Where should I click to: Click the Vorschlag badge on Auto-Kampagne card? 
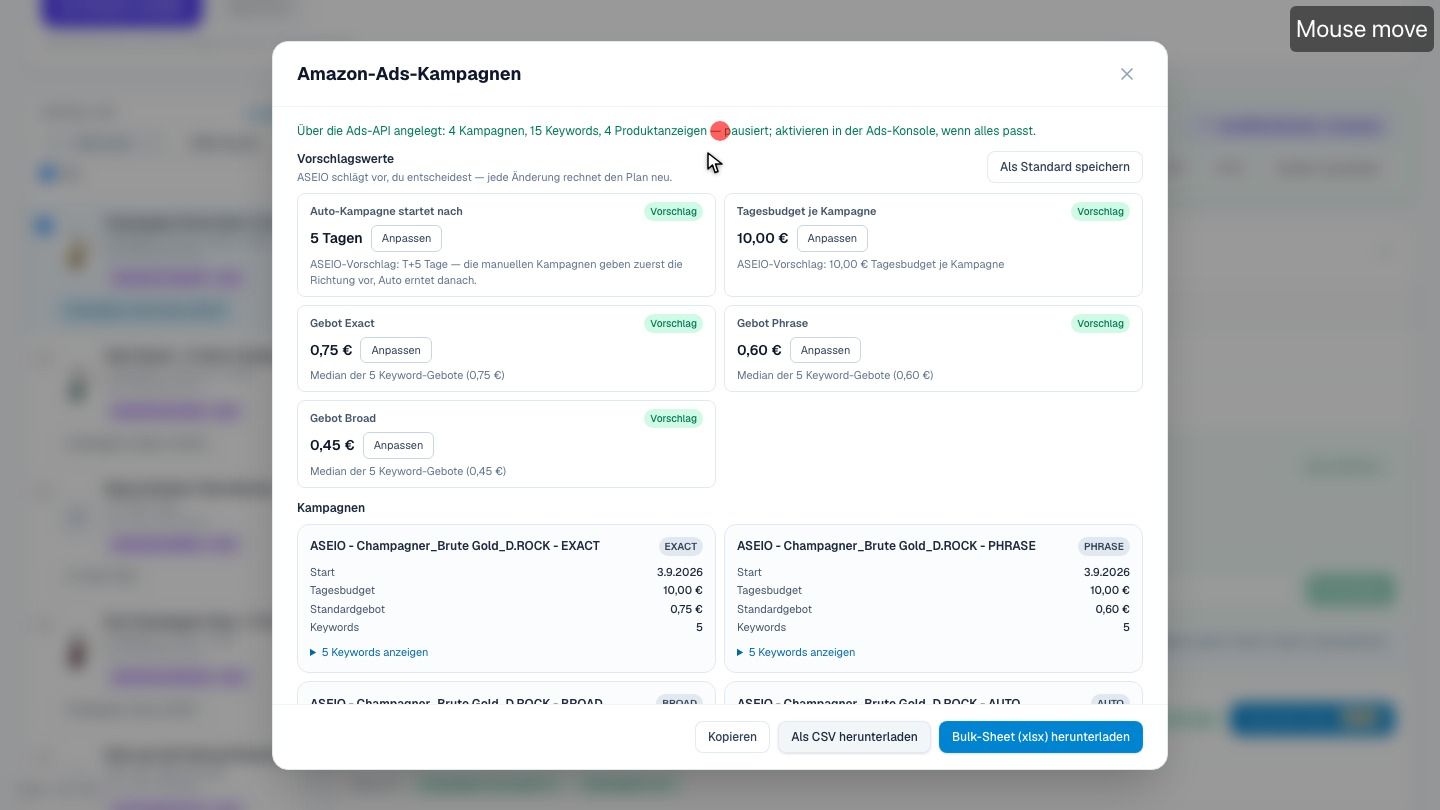(673, 212)
